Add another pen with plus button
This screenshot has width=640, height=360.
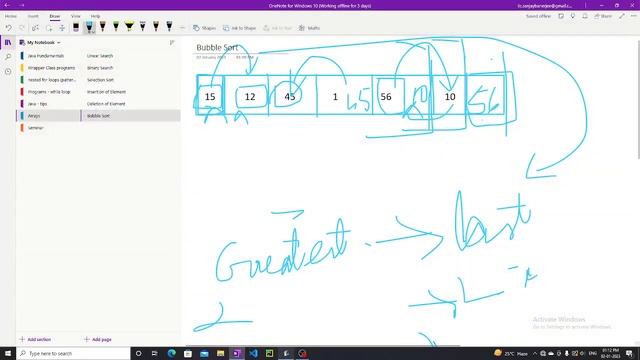click(182, 28)
